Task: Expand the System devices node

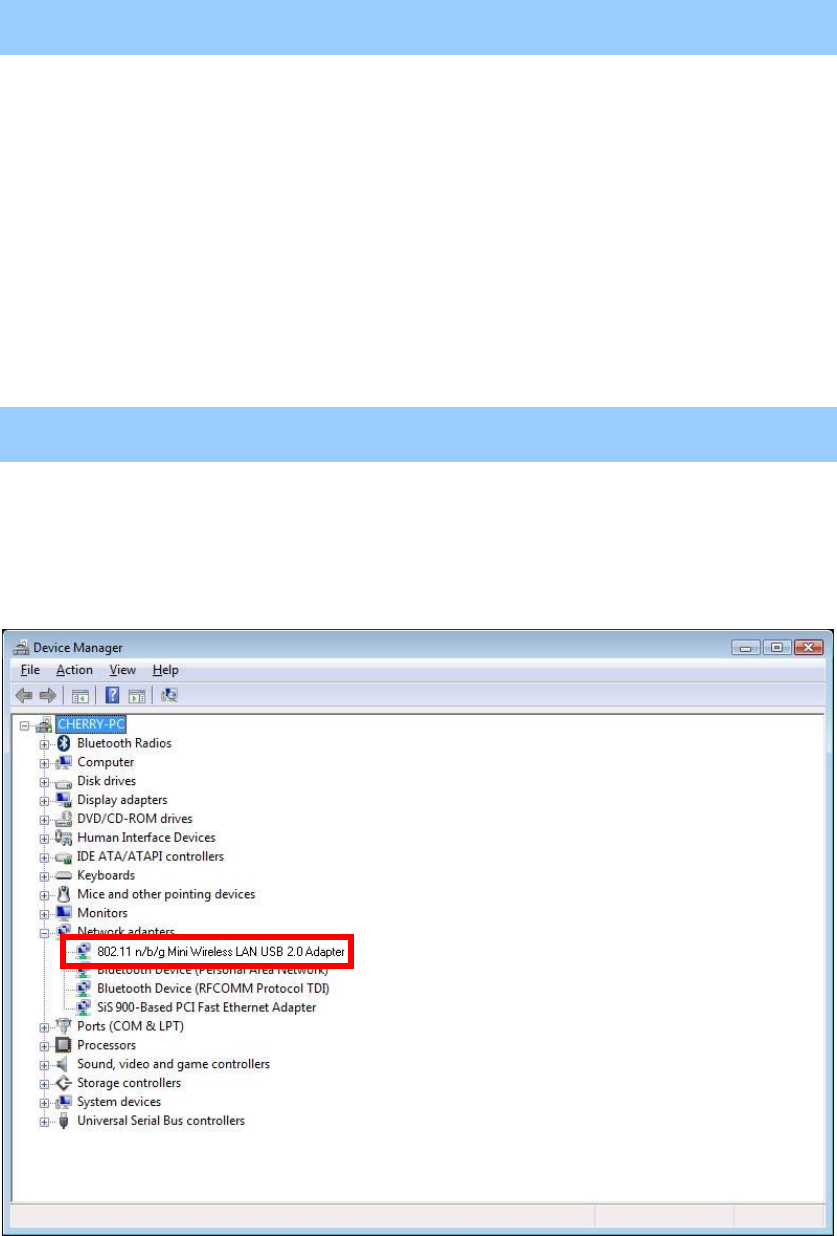Action: point(44,1103)
